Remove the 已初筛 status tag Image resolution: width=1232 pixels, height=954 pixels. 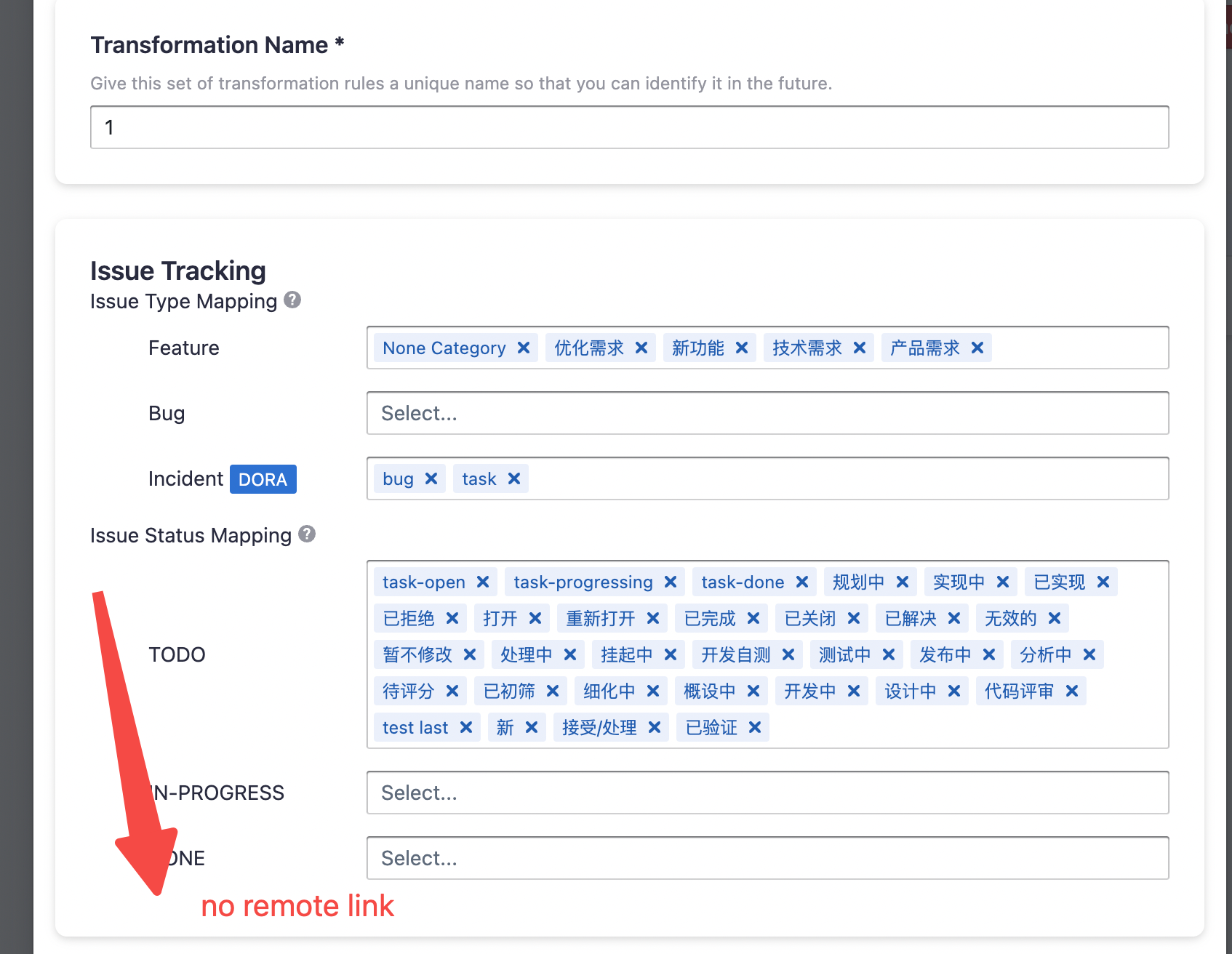553,691
